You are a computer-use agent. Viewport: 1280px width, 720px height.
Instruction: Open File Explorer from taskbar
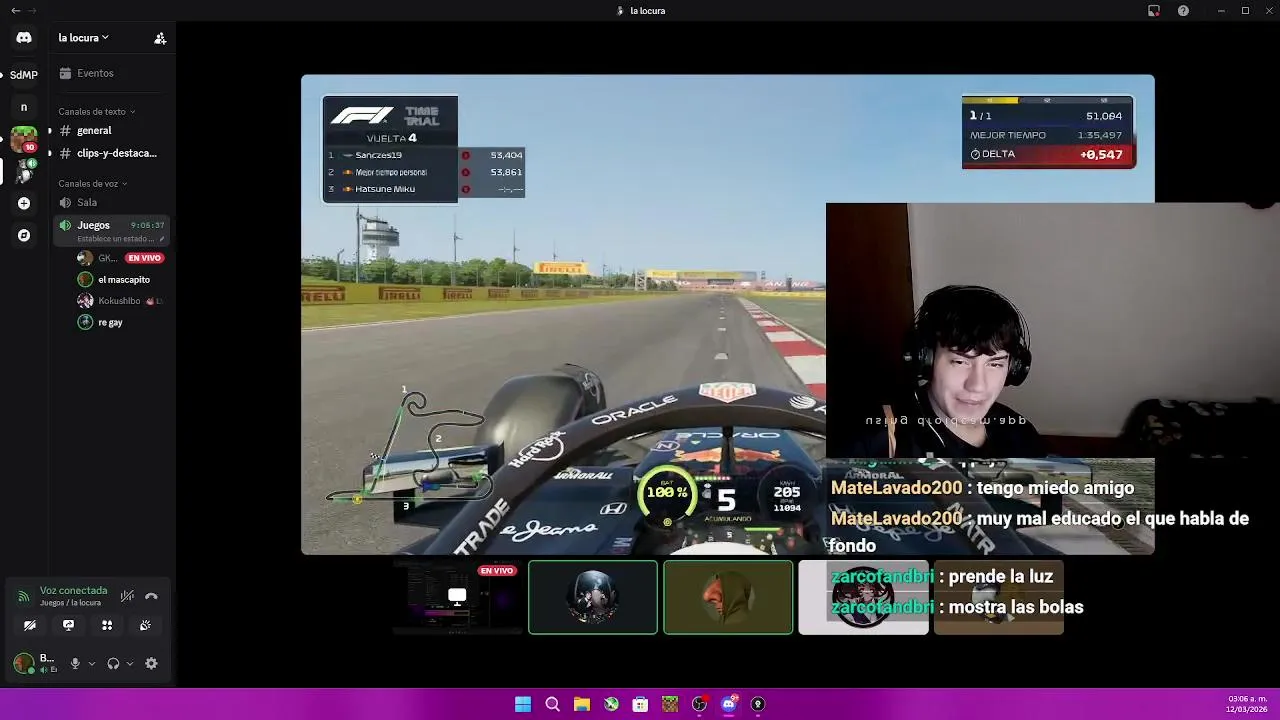[x=582, y=704]
